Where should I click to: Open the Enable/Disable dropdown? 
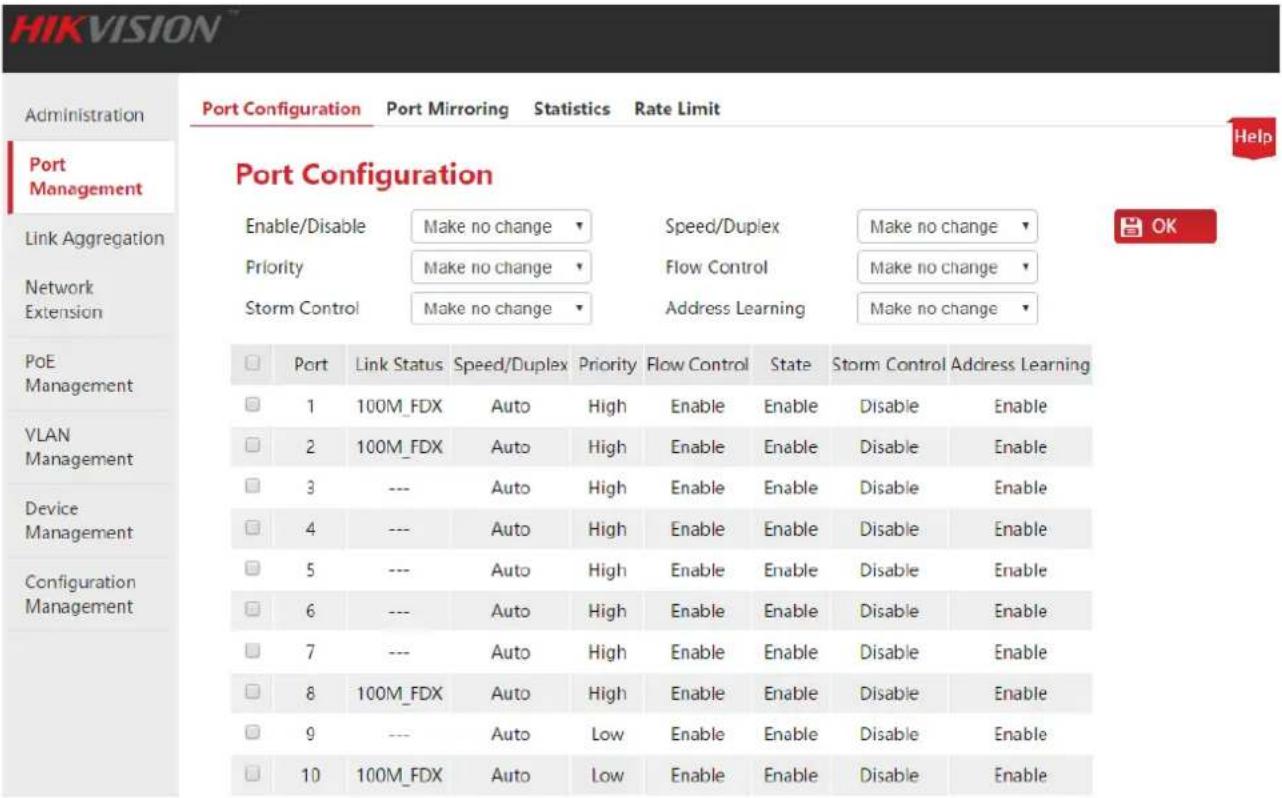pyautogui.click(x=501, y=227)
